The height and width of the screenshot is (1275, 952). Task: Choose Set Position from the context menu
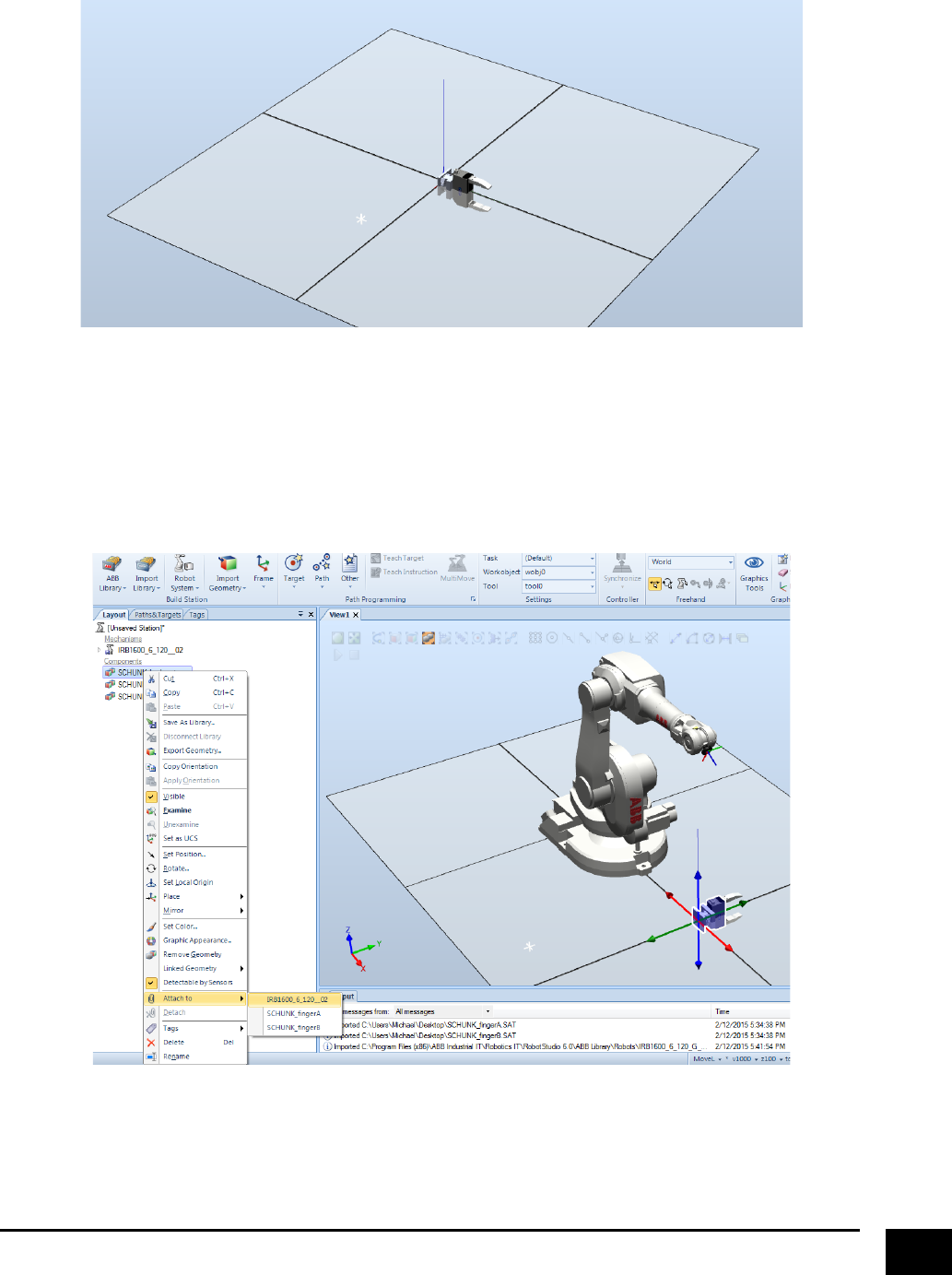[x=195, y=855]
